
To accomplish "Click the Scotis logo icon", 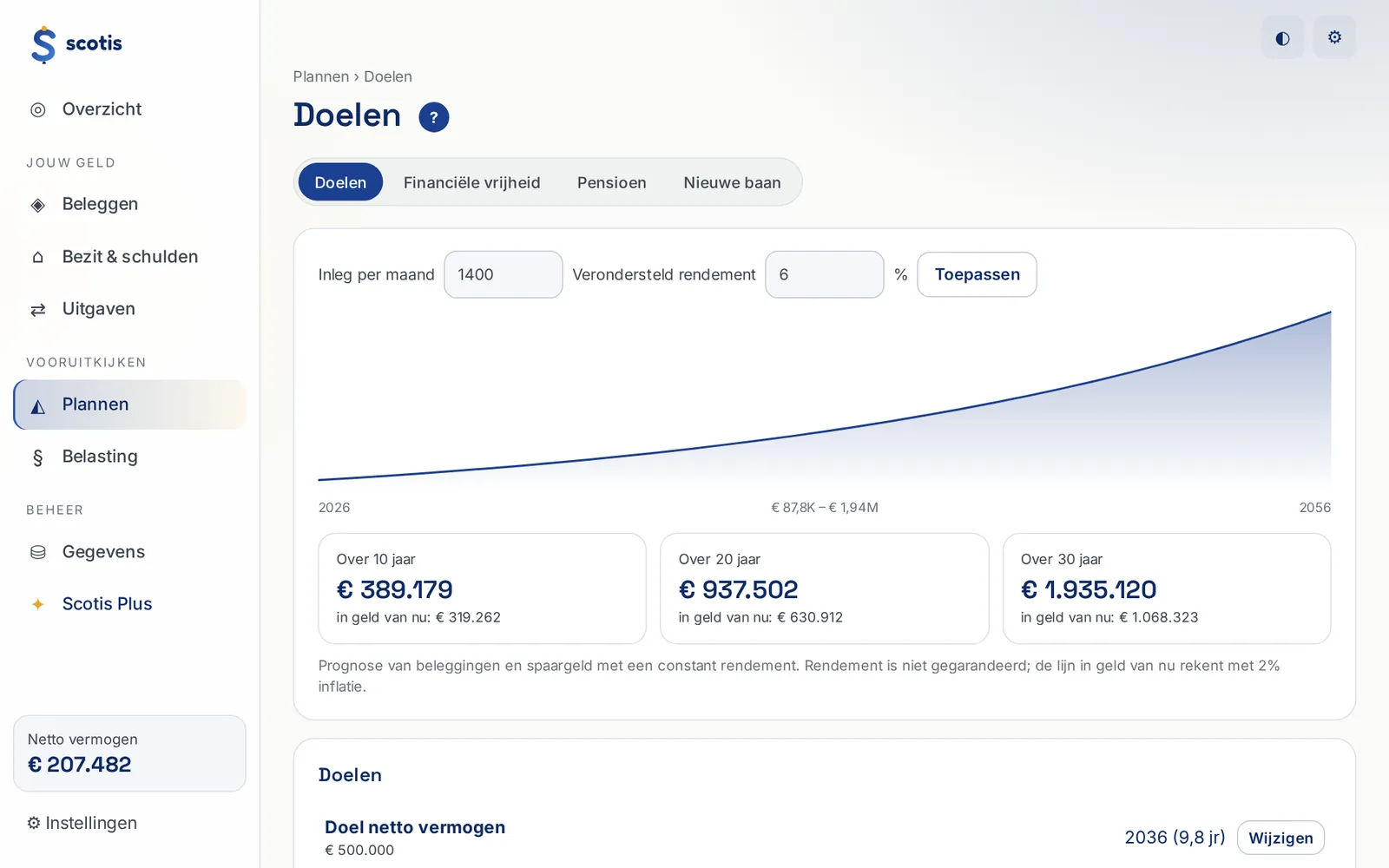I will (x=43, y=44).
